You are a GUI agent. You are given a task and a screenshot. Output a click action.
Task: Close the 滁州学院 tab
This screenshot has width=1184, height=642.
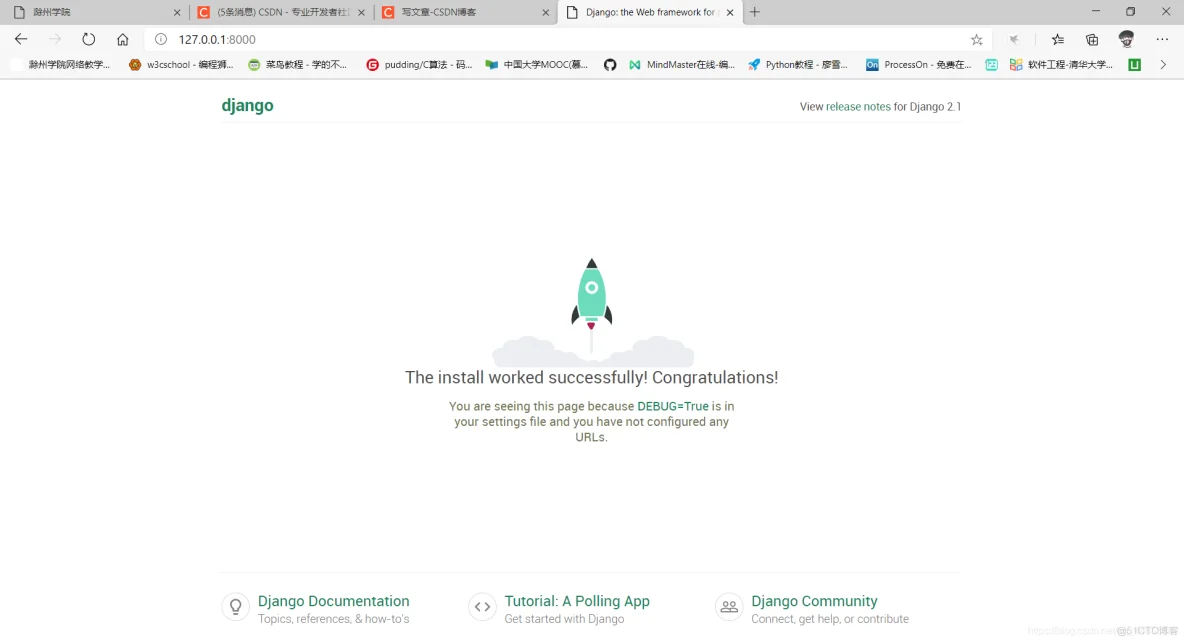pyautogui.click(x=177, y=12)
